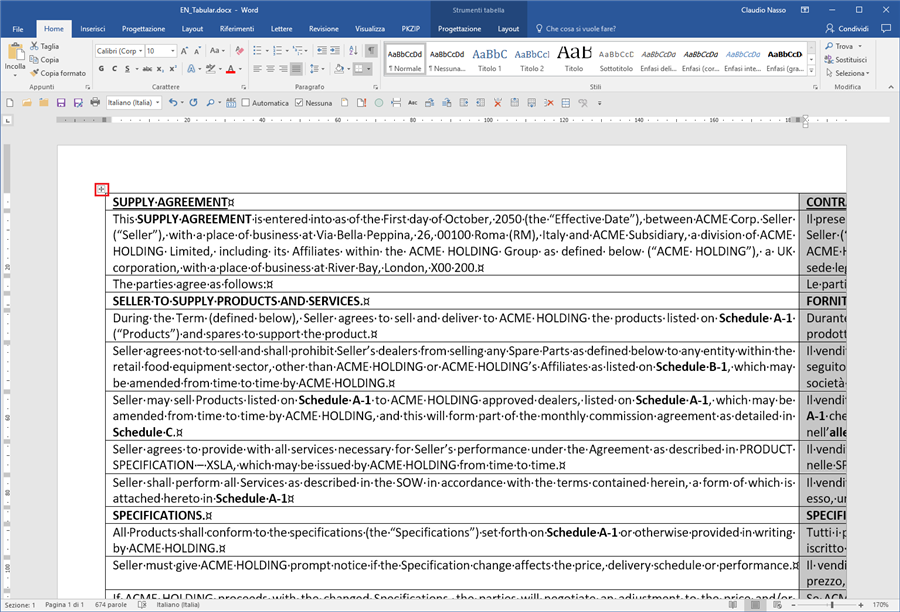Switch to read mode view in status bar
The height and width of the screenshot is (612, 900).
[x=733, y=605]
